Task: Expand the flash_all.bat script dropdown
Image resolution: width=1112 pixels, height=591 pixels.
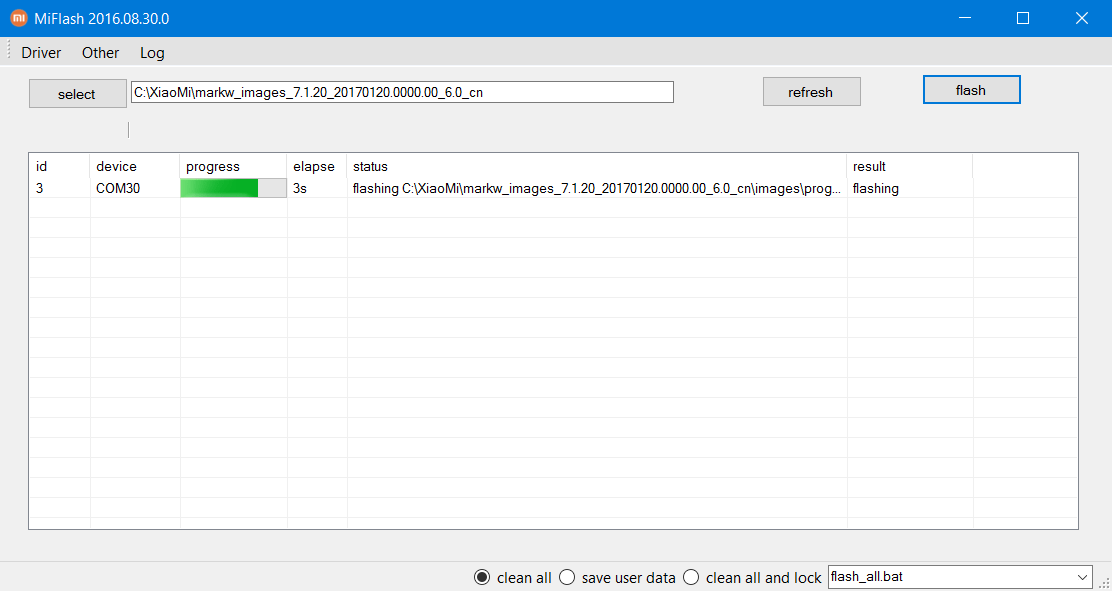Action: 1082,577
